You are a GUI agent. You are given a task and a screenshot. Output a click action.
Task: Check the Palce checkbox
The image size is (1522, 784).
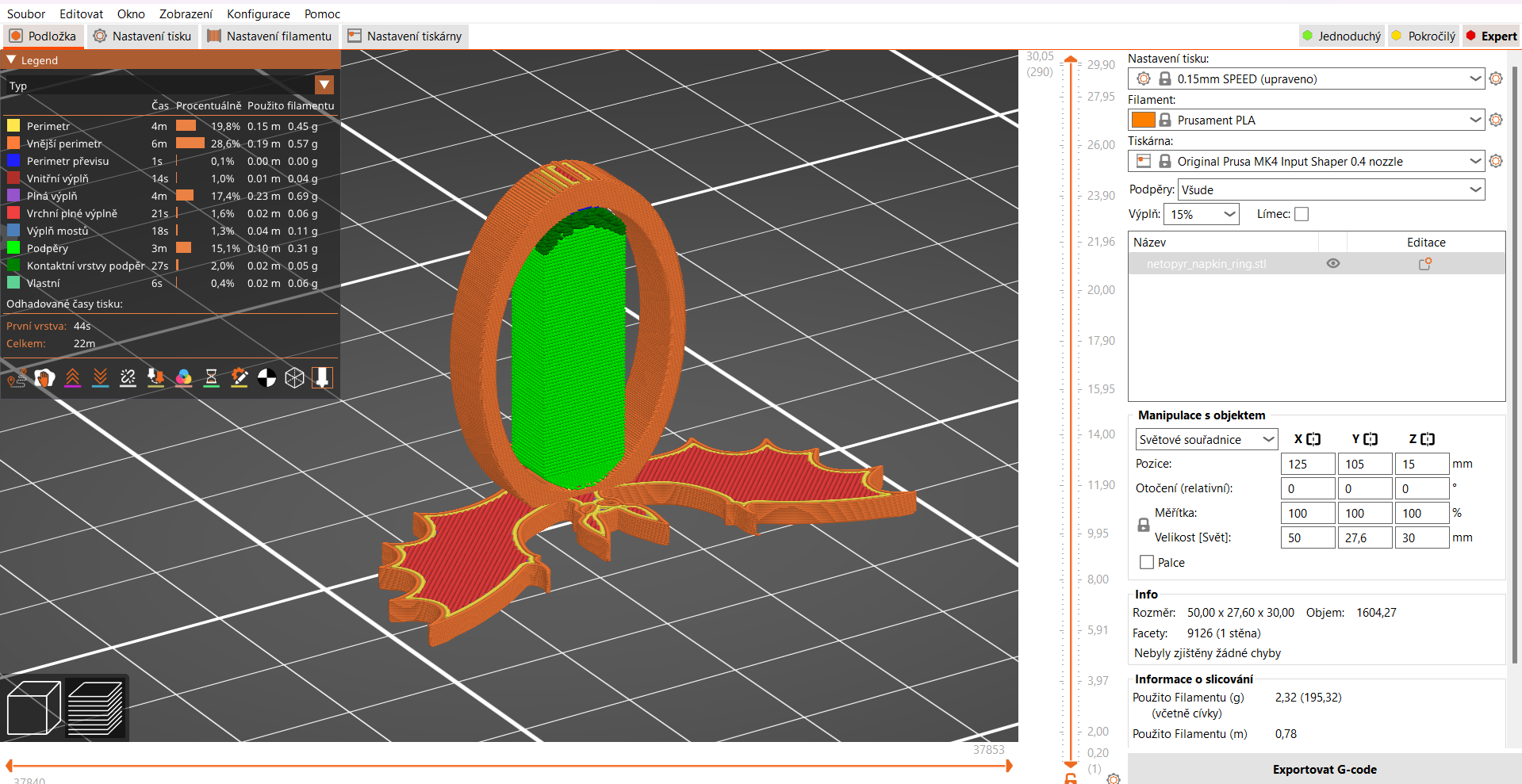point(1147,562)
